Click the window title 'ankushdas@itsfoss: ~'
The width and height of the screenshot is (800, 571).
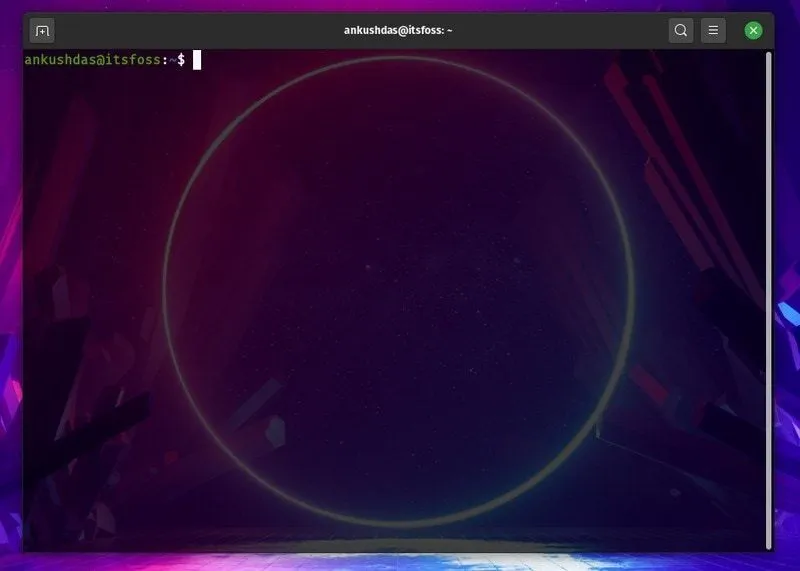click(x=398, y=31)
